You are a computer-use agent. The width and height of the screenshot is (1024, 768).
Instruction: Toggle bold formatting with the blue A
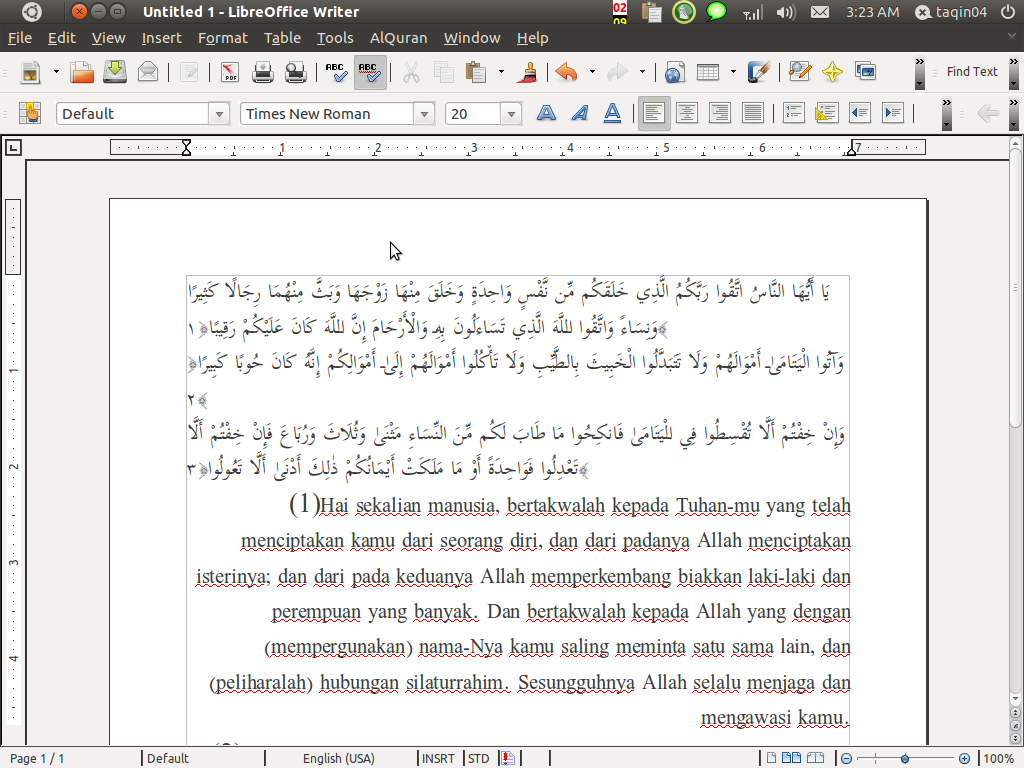point(546,113)
